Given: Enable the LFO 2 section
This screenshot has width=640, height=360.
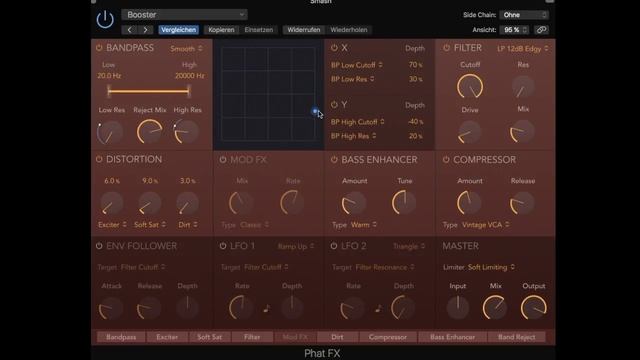Looking at the screenshot, I should [x=334, y=246].
